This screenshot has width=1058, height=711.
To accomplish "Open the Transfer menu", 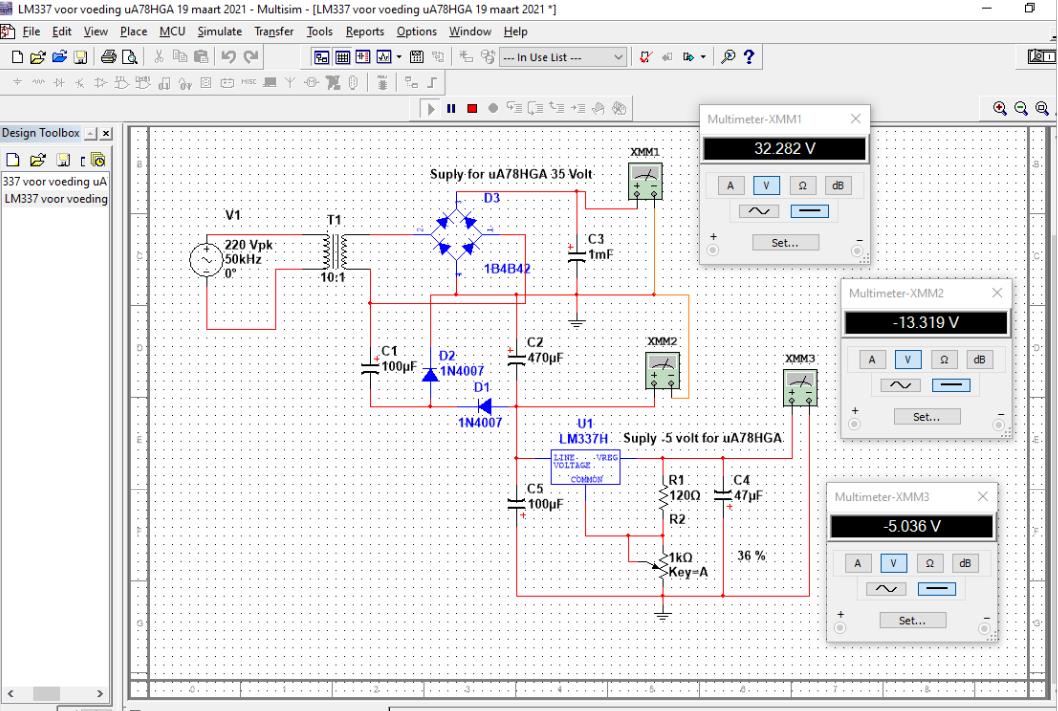I will coord(274,32).
